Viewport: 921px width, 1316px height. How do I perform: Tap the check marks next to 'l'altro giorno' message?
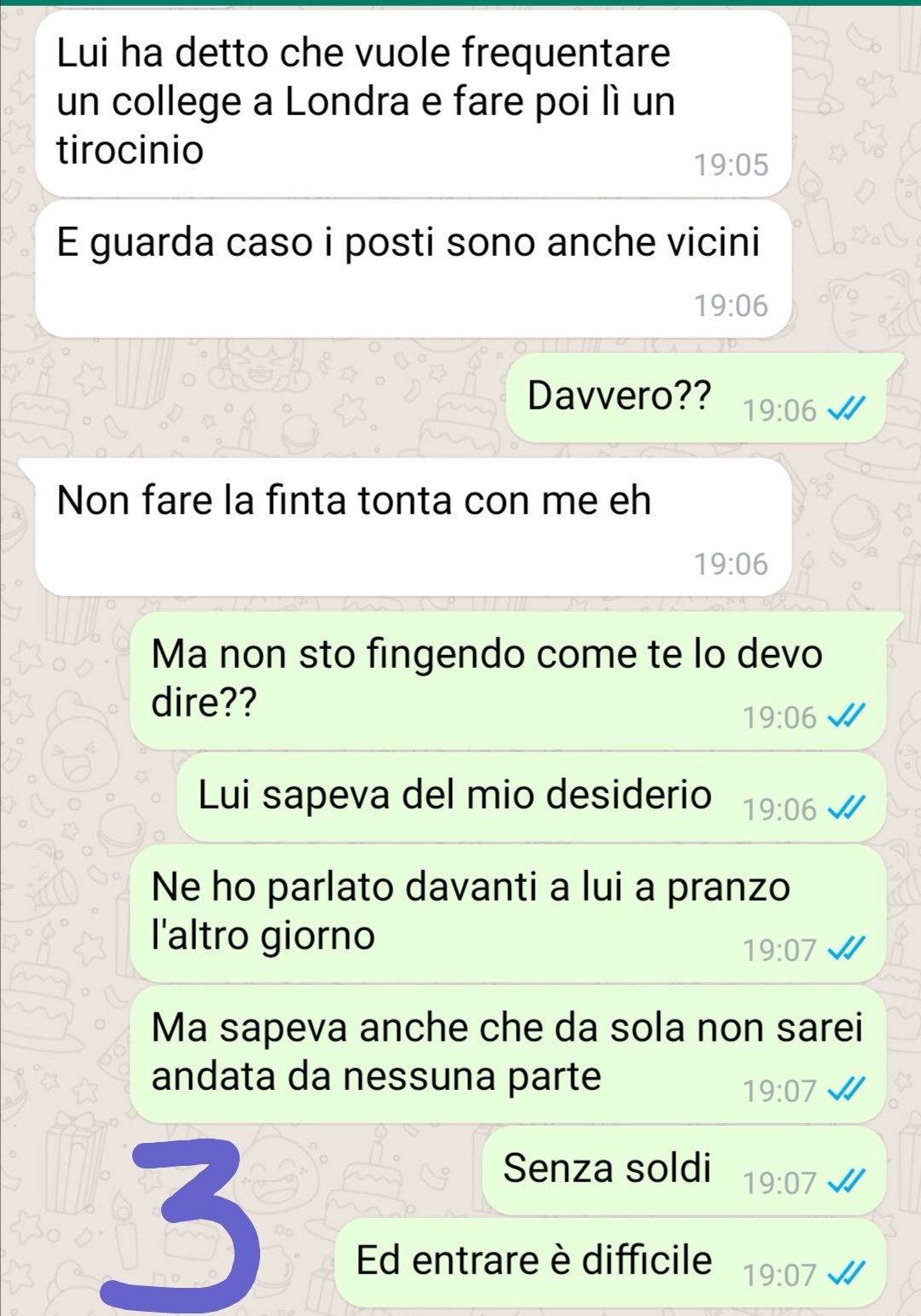tap(849, 948)
